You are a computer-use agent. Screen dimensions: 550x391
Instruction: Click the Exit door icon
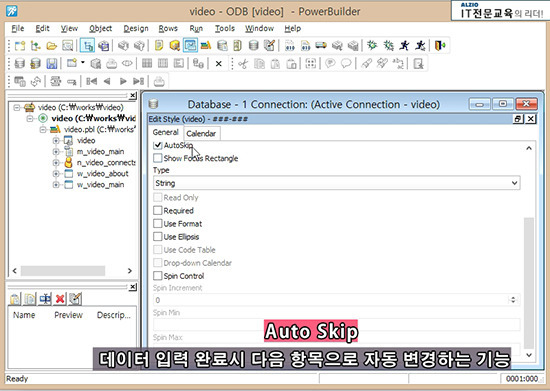[440, 46]
